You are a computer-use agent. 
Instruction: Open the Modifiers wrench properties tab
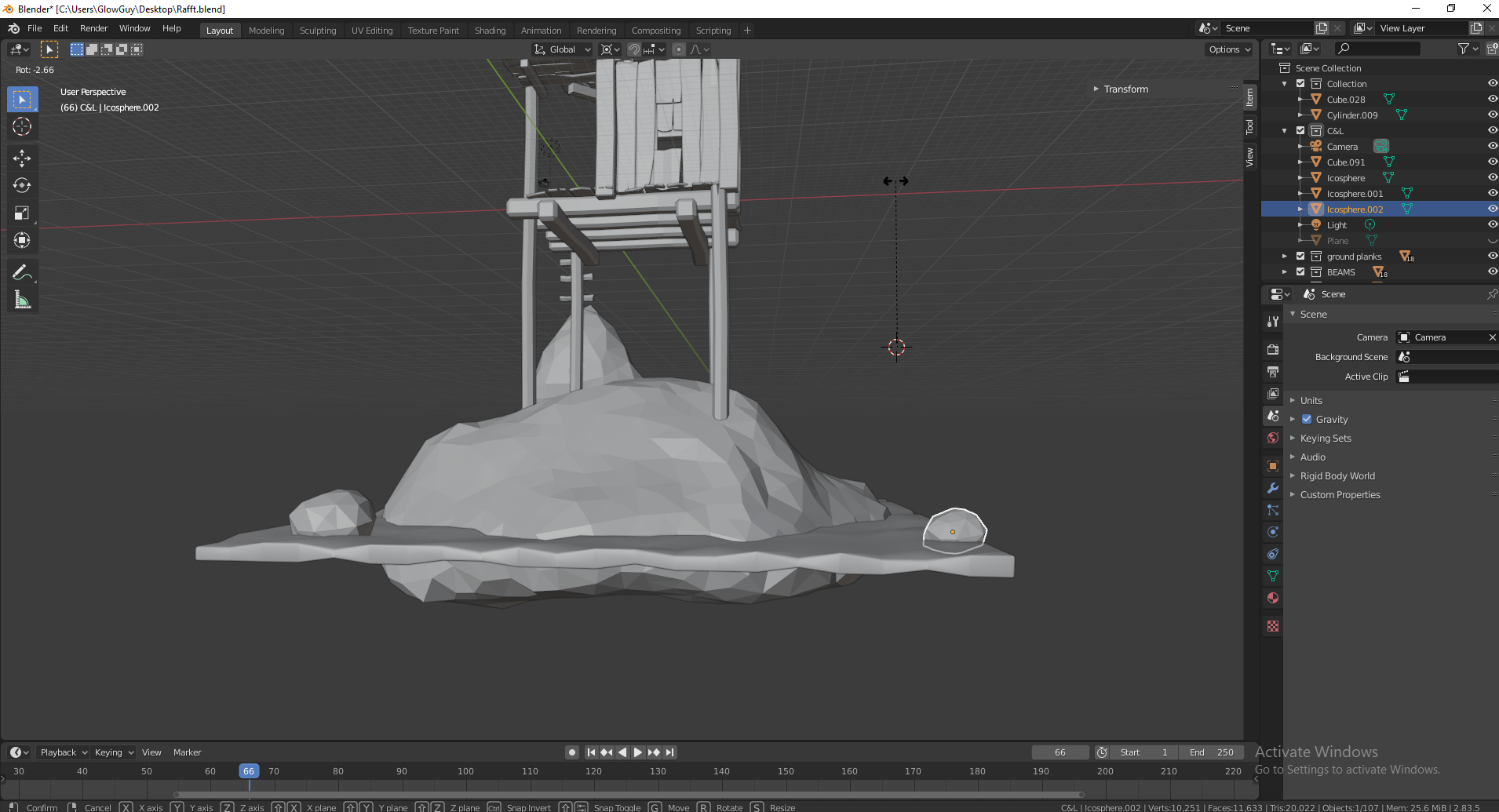click(x=1273, y=488)
